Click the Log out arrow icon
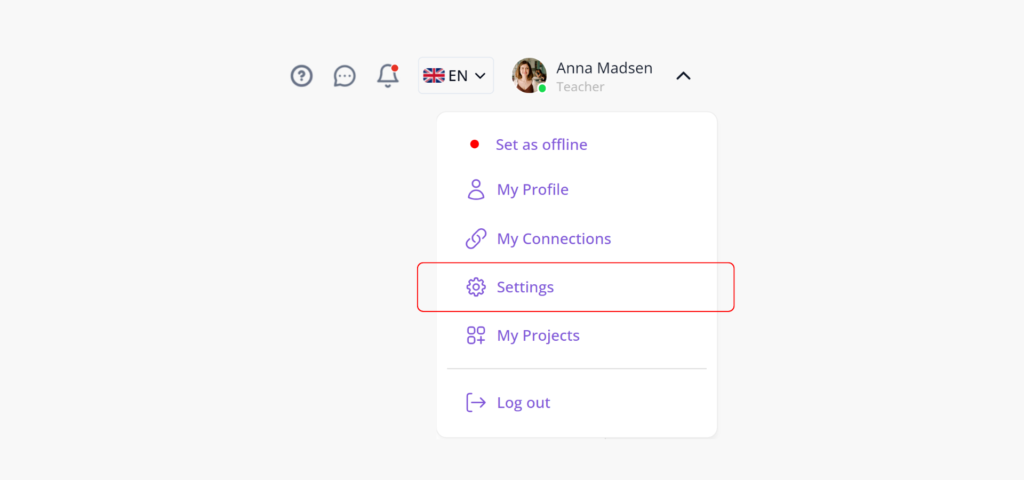This screenshot has height=480, width=1024. [476, 403]
